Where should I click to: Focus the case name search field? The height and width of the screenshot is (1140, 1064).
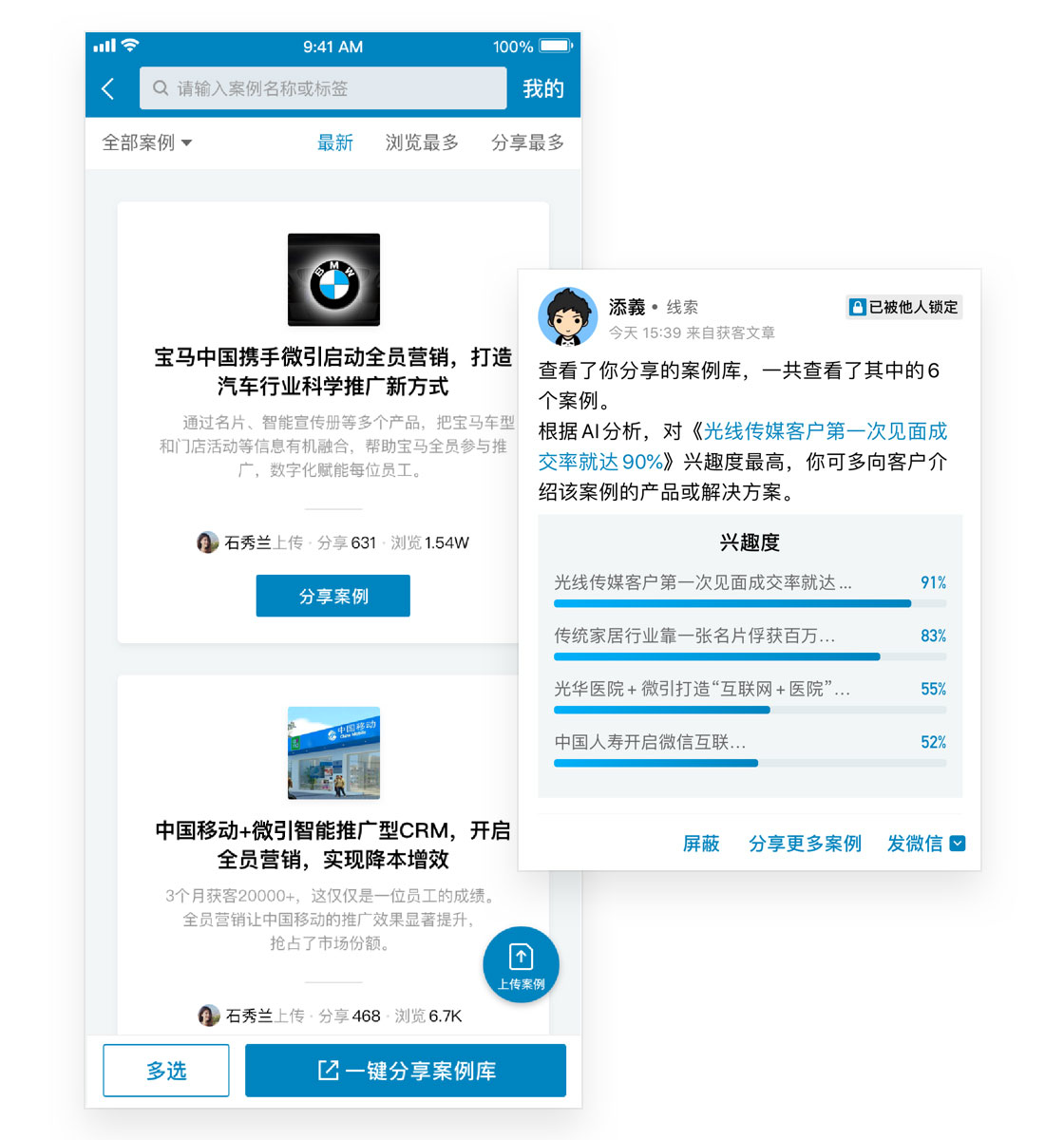coord(323,88)
